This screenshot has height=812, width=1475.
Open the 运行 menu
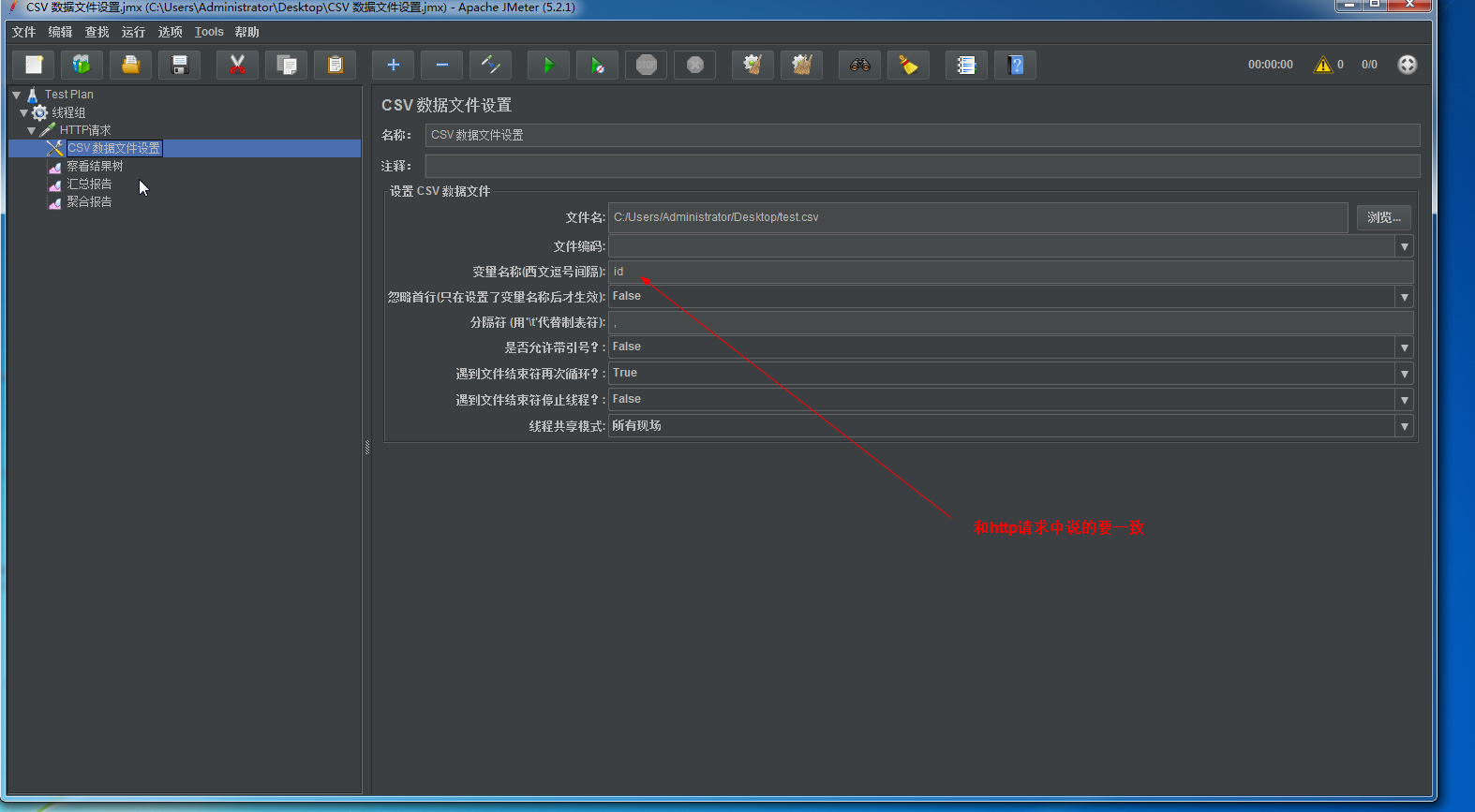[x=133, y=32]
